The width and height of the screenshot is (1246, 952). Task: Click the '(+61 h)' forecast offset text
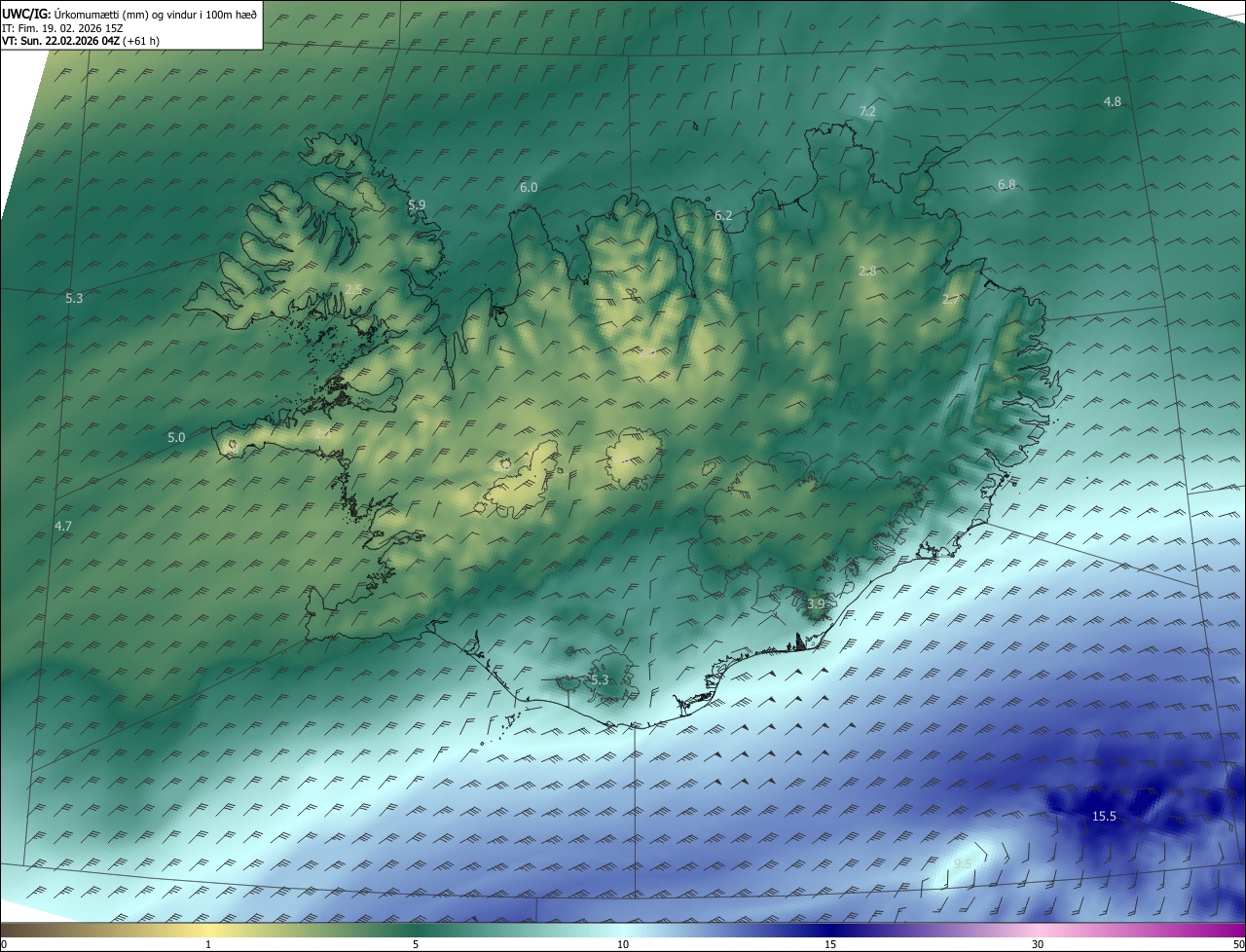pyautogui.click(x=141, y=41)
